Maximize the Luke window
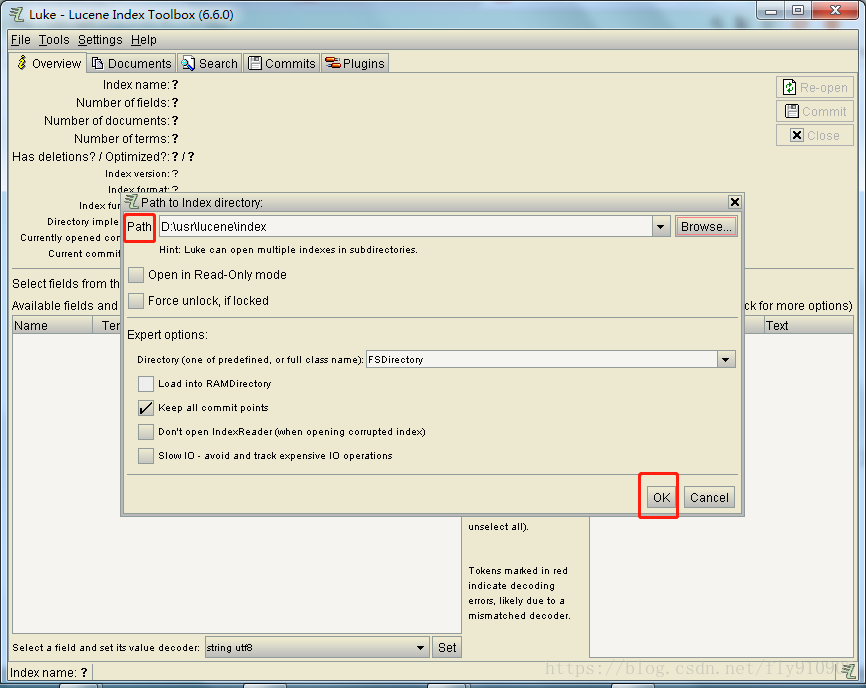 (x=798, y=11)
